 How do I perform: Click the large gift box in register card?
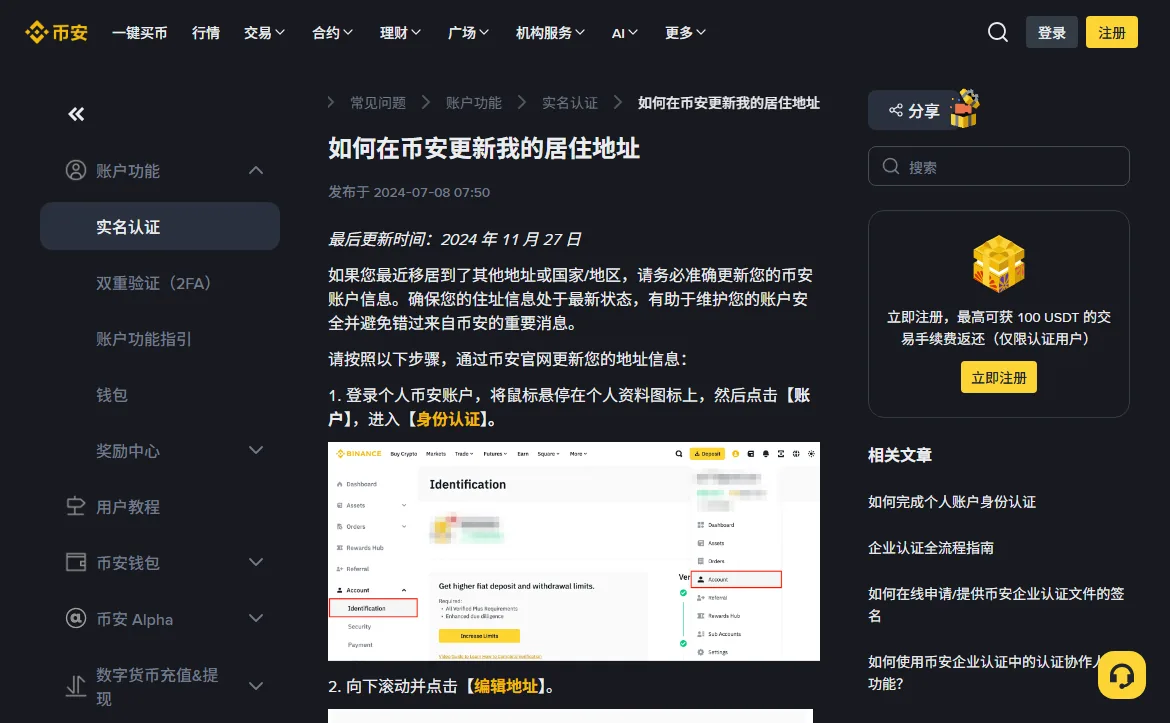point(998,263)
